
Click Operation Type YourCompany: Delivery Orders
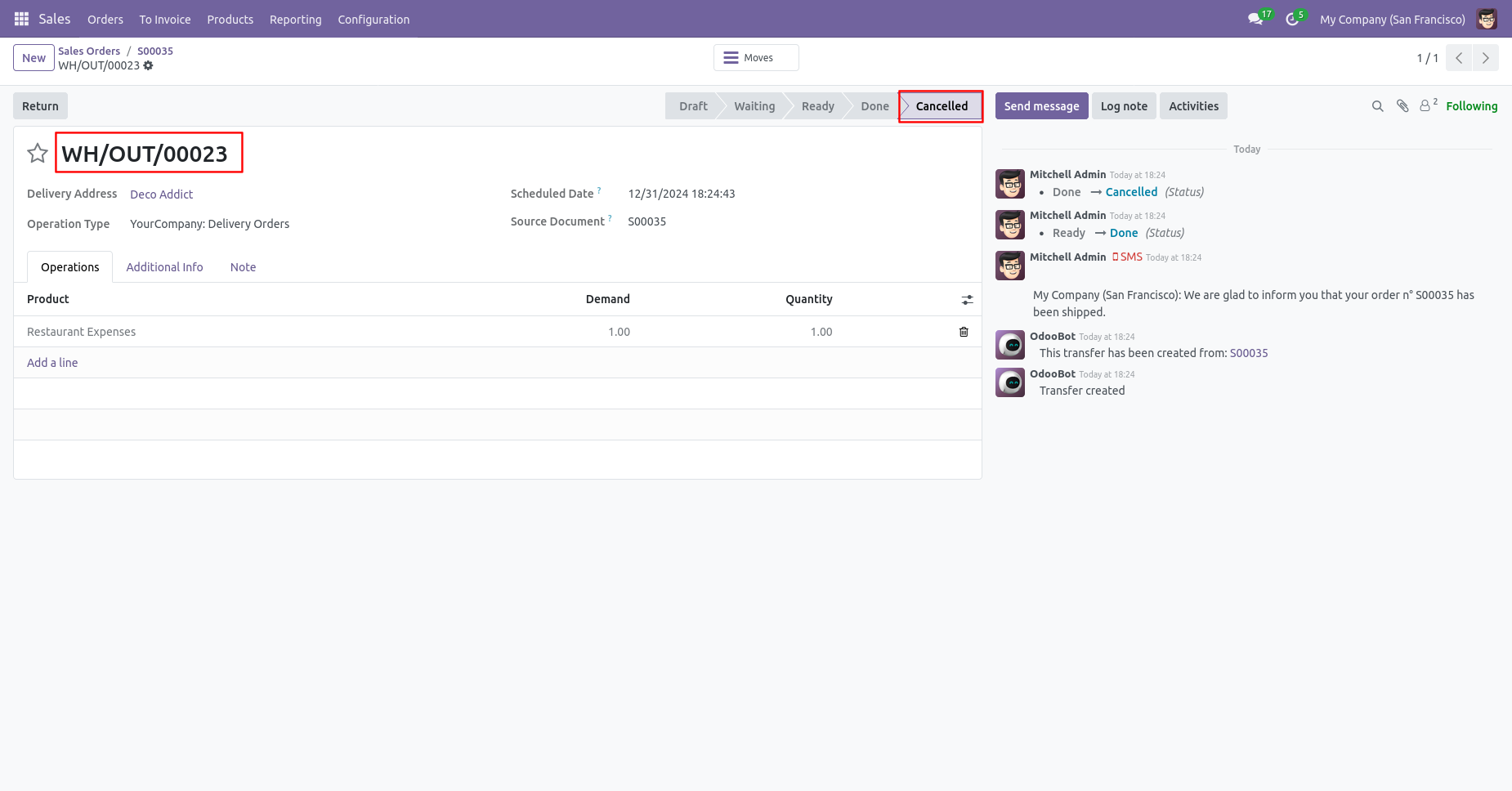tap(210, 224)
